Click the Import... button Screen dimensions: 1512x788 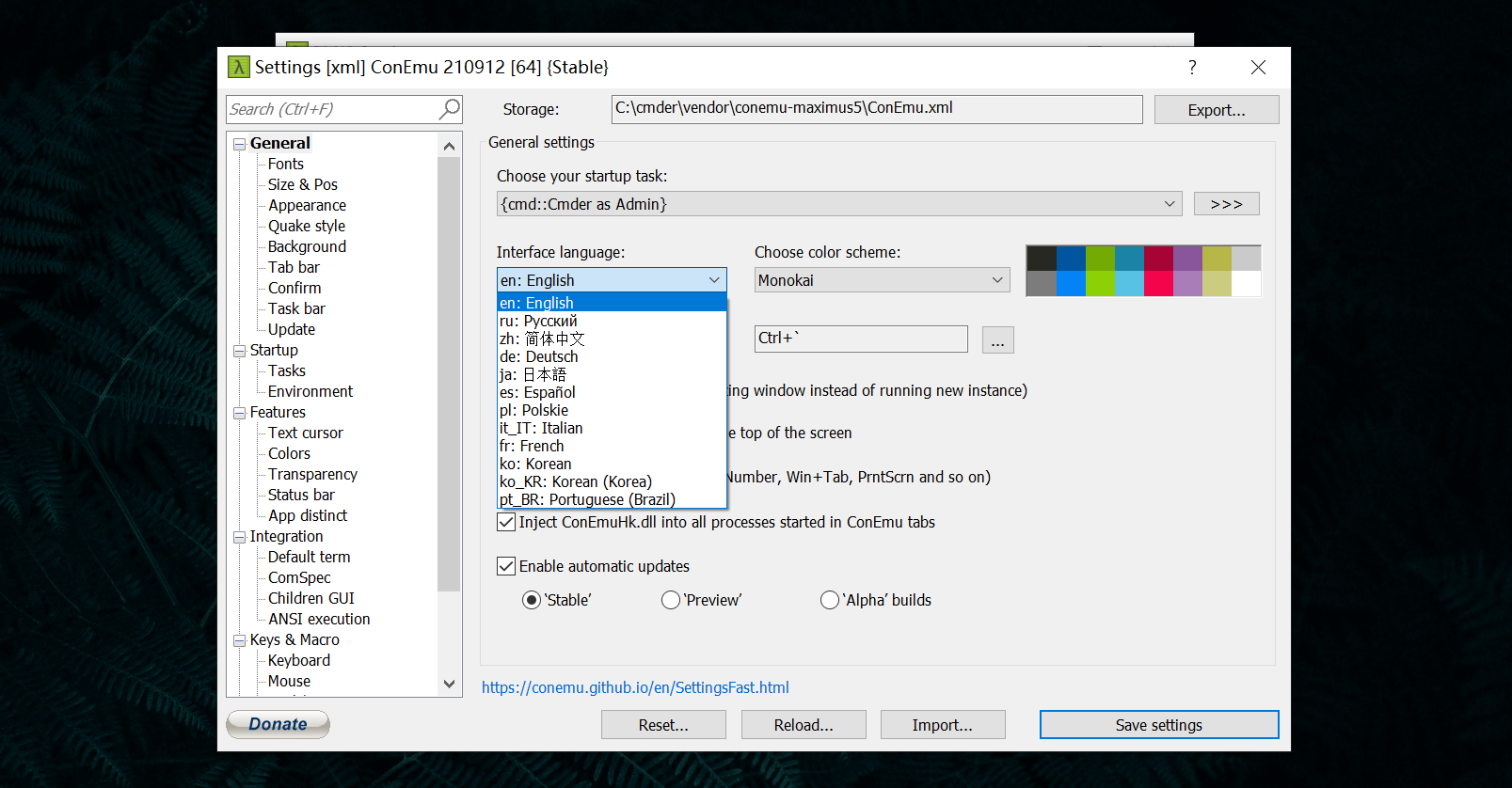coord(943,725)
